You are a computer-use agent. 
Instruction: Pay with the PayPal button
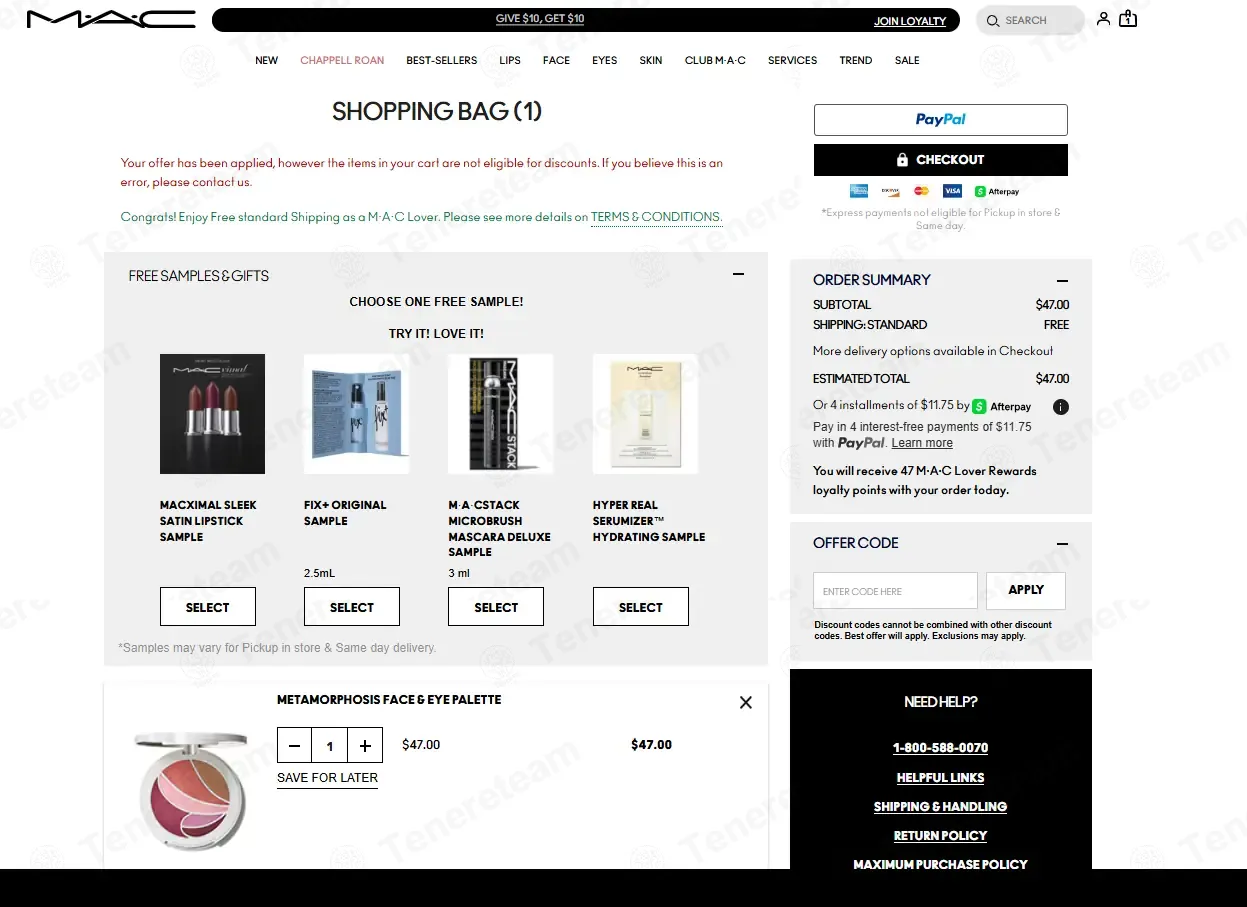940,120
